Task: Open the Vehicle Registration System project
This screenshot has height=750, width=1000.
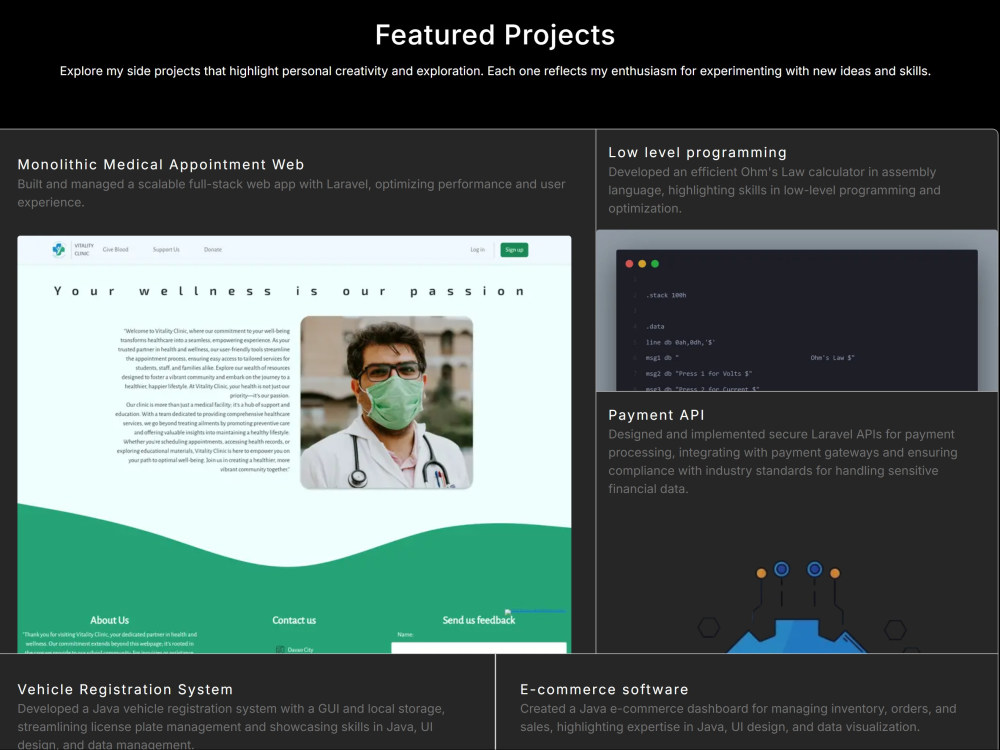Action: (125, 689)
